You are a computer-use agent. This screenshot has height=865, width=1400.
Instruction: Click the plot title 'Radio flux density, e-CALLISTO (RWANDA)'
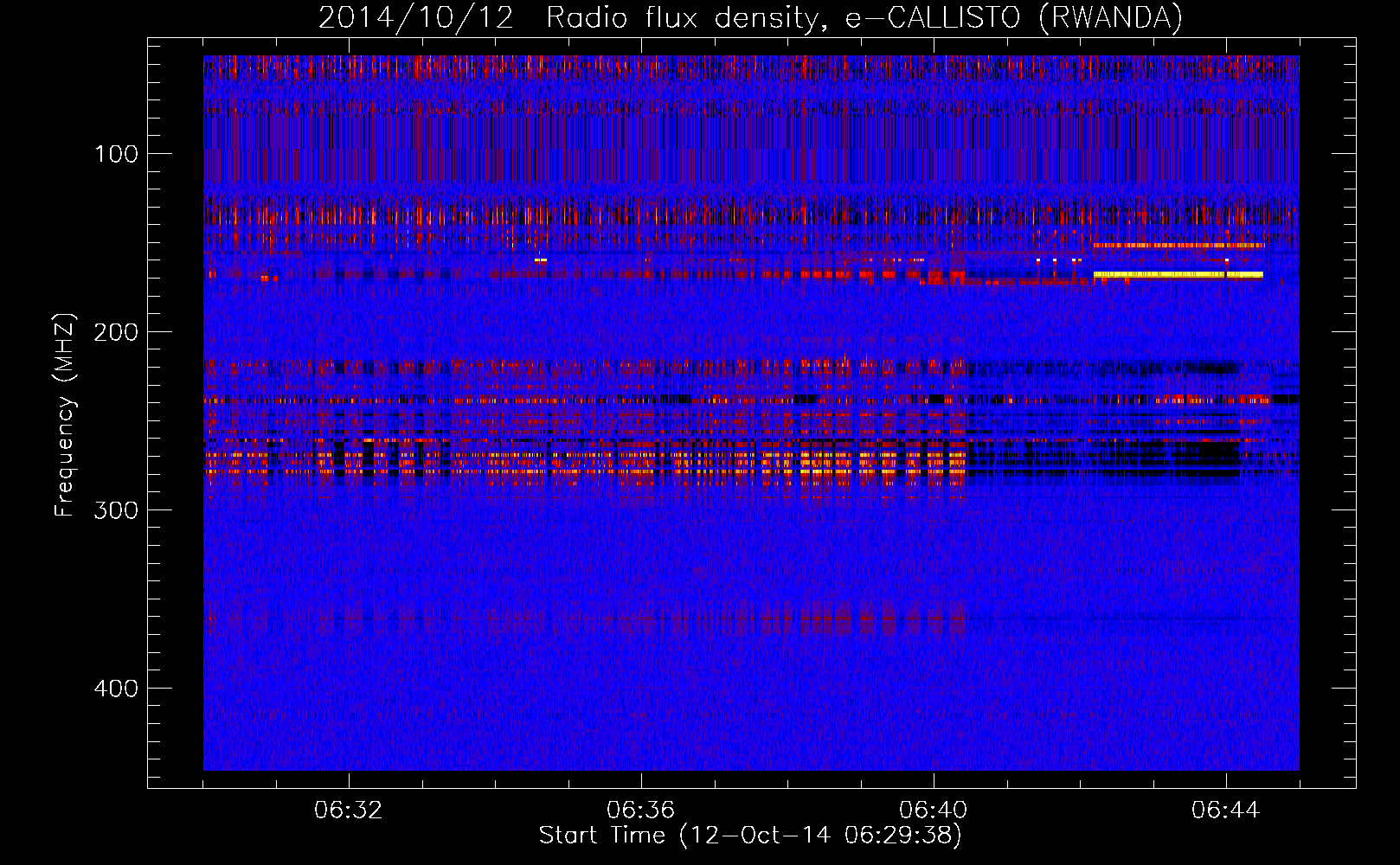(864, 18)
